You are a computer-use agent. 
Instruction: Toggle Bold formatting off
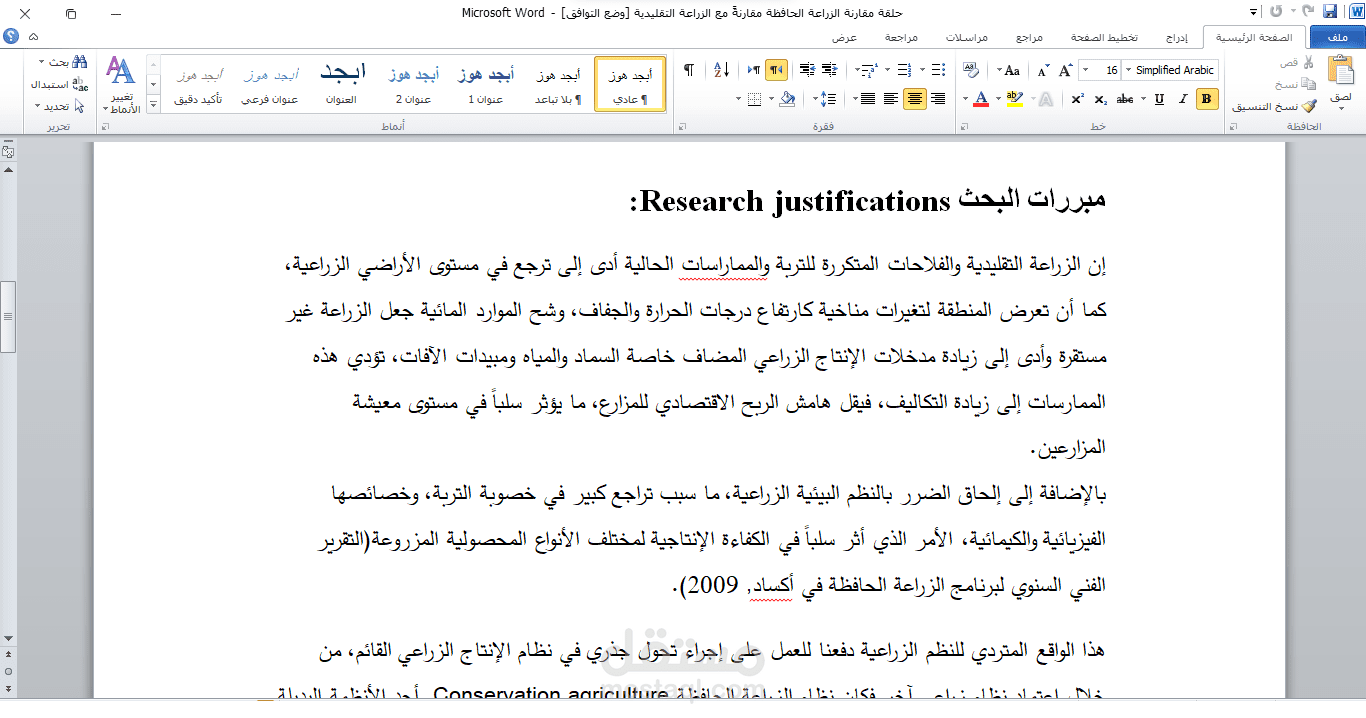pyautogui.click(x=1207, y=99)
